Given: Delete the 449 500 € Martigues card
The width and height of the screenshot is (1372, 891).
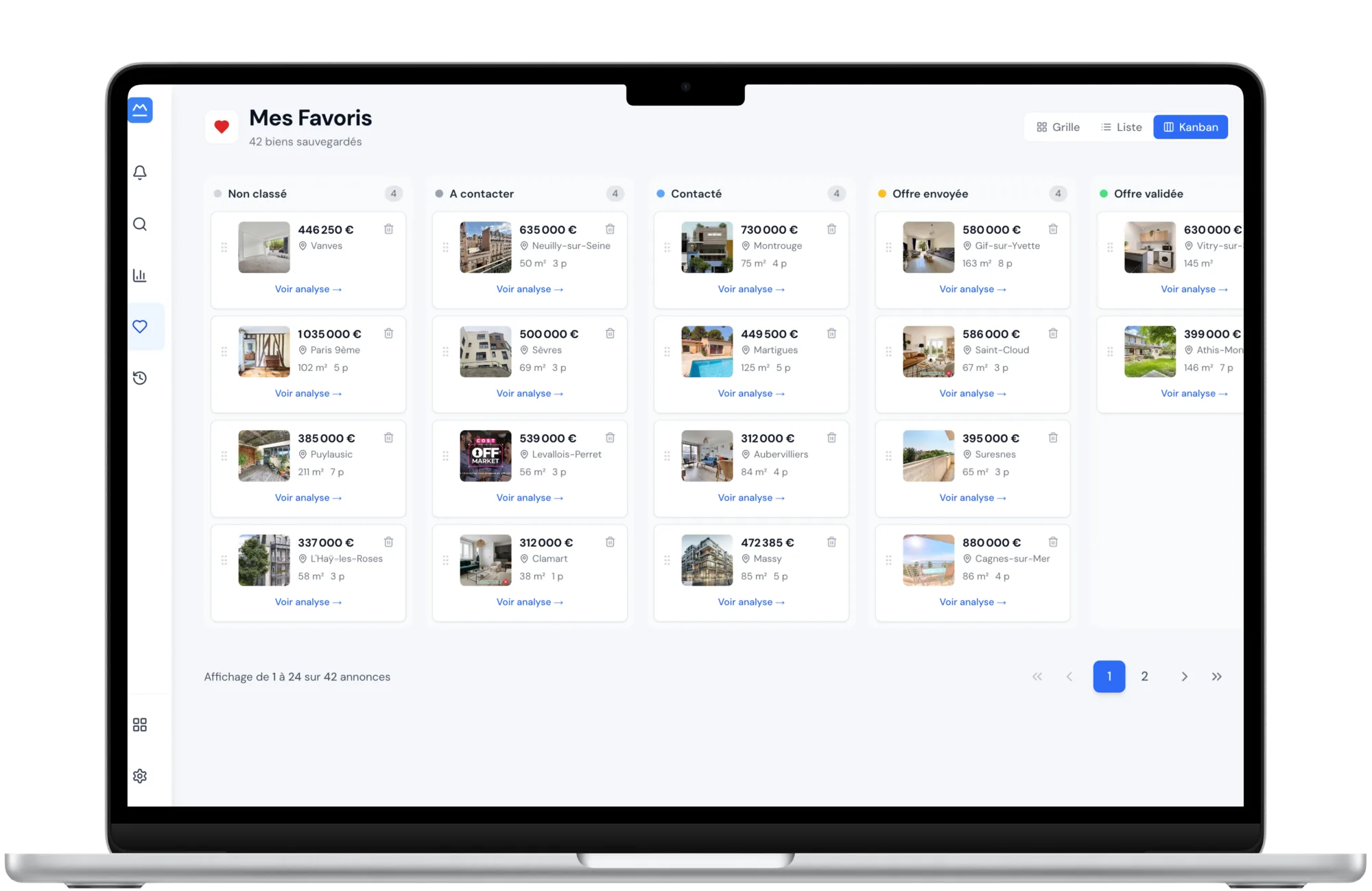Looking at the screenshot, I should pos(832,333).
